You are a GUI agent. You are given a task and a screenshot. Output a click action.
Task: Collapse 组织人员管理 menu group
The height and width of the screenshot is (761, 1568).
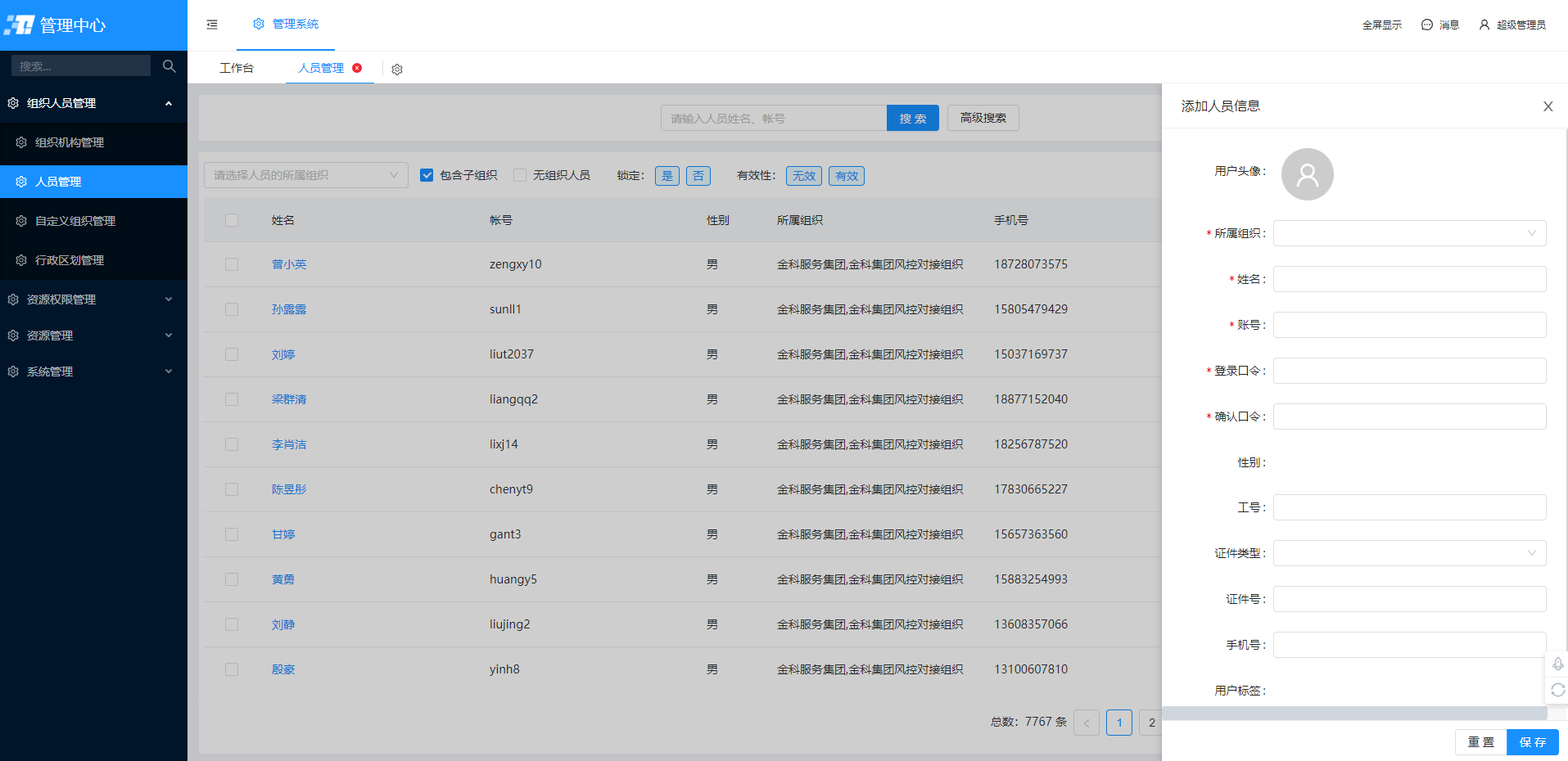pos(93,103)
